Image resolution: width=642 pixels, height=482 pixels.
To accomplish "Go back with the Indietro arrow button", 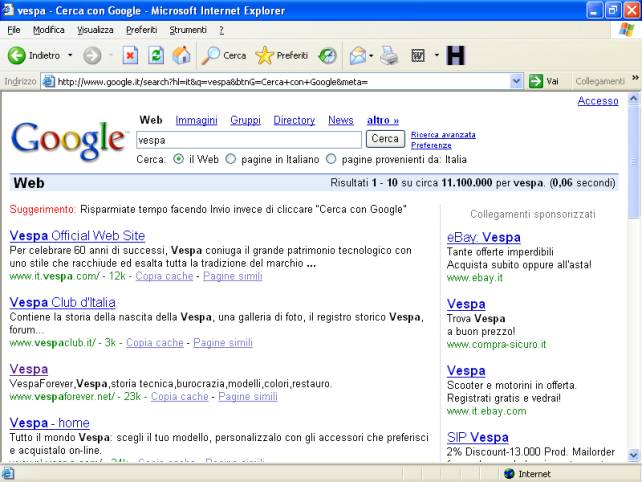I will click(34, 55).
